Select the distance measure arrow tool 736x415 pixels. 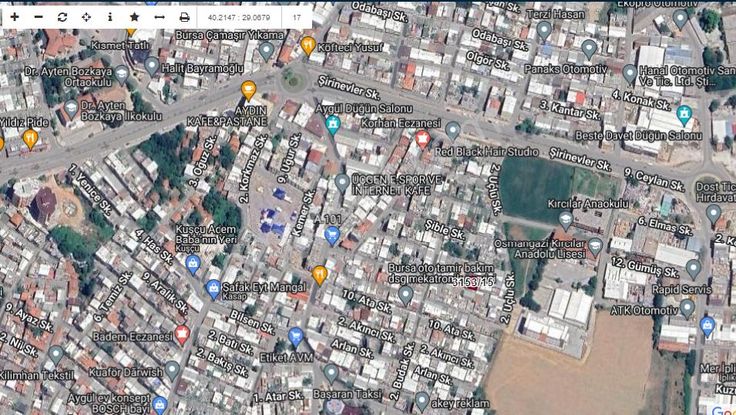[x=159, y=17]
